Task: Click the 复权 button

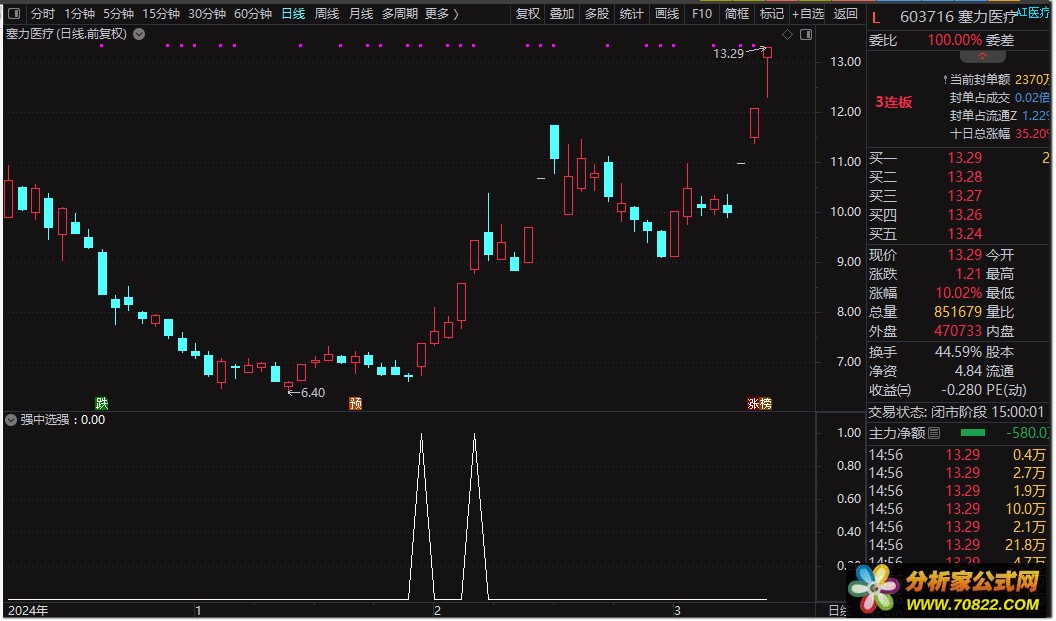Action: click(527, 13)
